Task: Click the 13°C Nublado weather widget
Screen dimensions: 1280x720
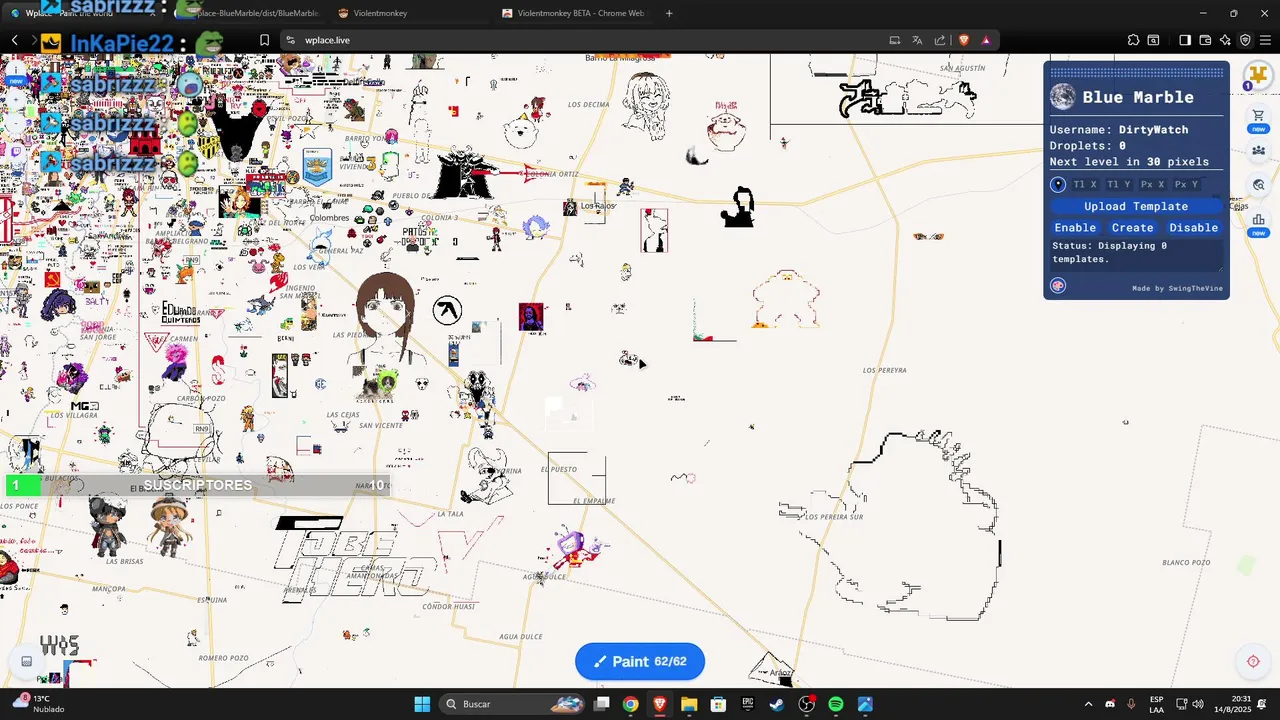Action: tap(37, 704)
